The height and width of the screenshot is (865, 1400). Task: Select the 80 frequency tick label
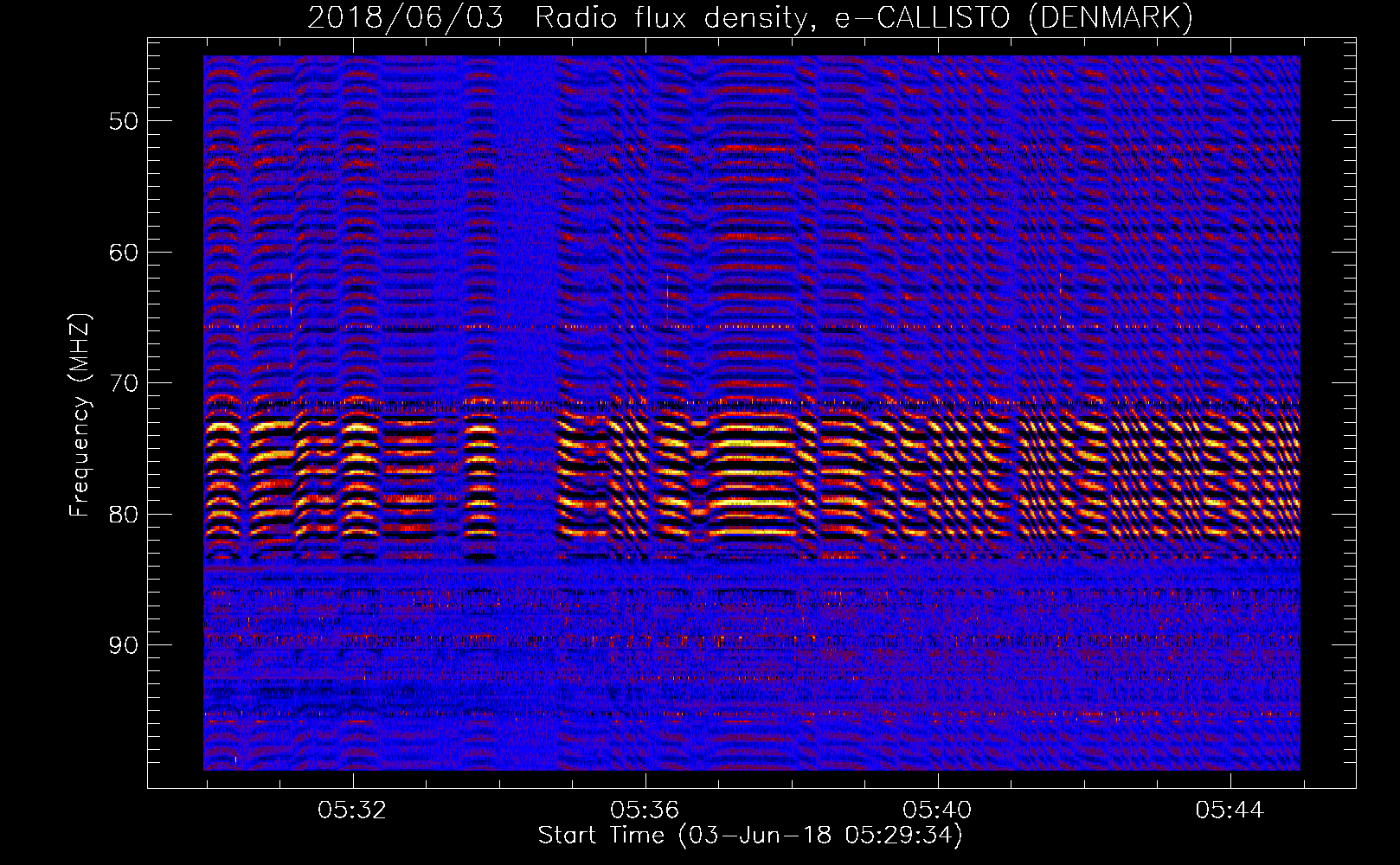(123, 515)
